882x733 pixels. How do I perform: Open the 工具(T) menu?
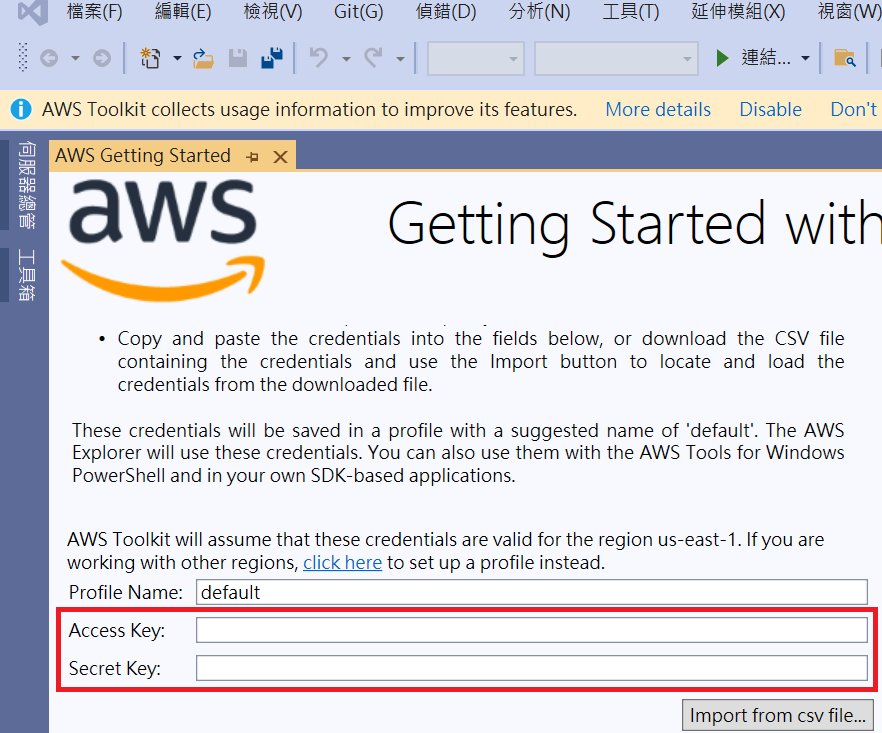tap(631, 11)
